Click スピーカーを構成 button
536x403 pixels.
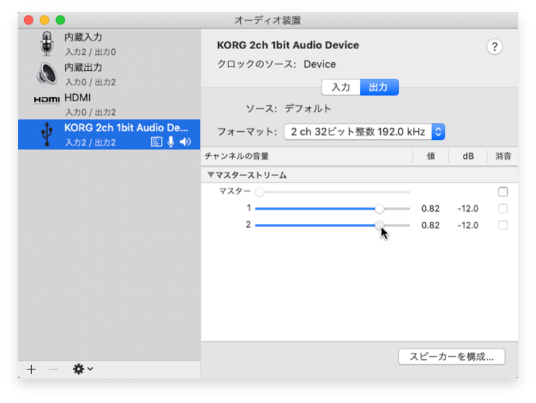click(x=452, y=357)
